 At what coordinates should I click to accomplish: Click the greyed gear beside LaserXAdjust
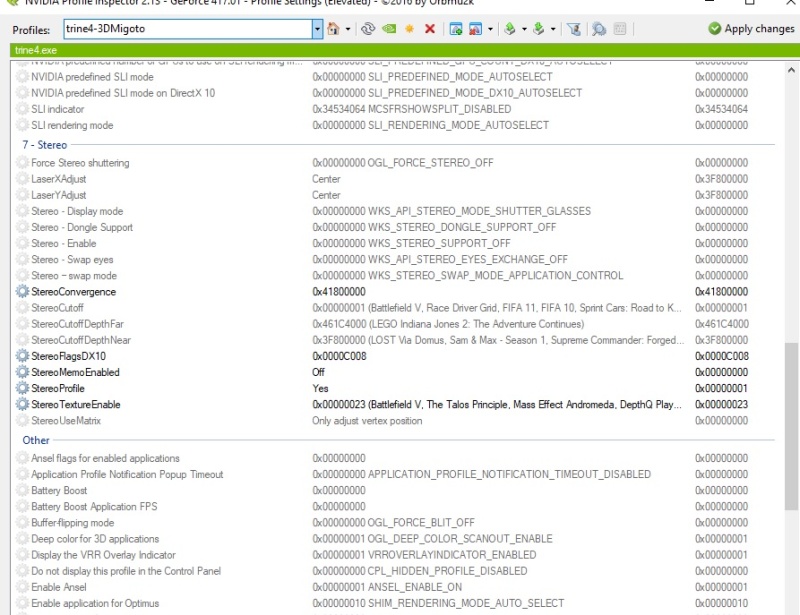(x=22, y=179)
